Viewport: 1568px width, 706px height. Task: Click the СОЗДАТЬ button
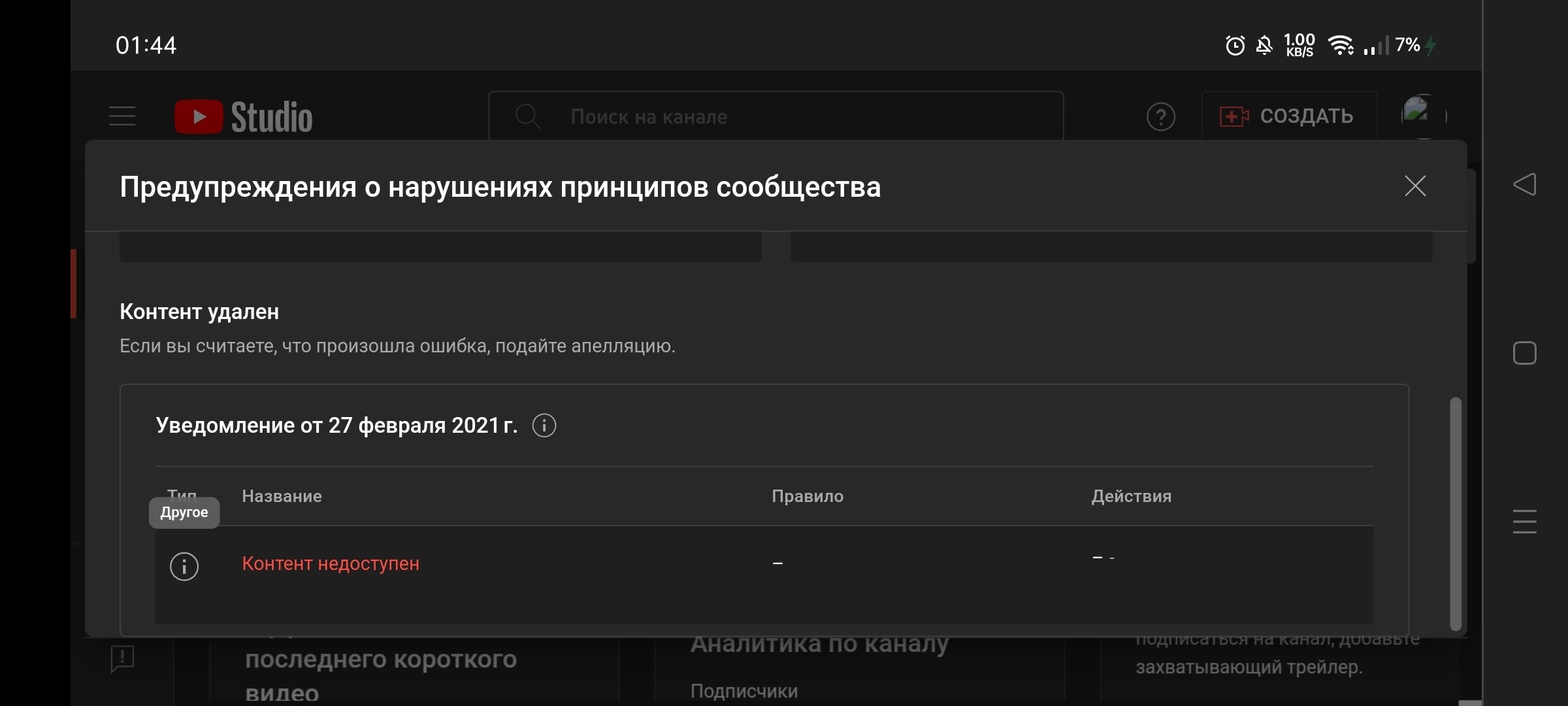click(1289, 116)
